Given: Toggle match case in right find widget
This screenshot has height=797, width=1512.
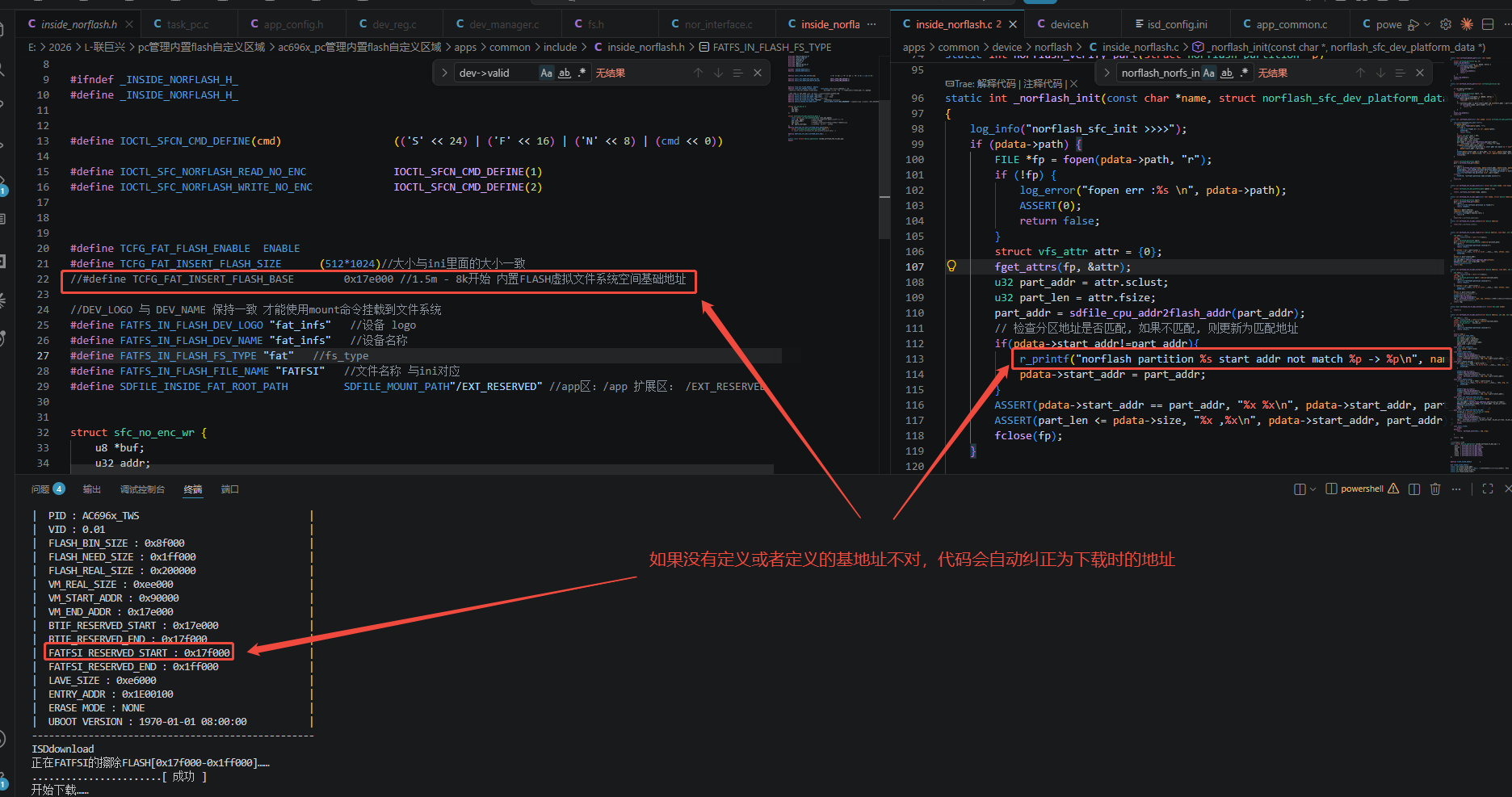Looking at the screenshot, I should click(1208, 73).
